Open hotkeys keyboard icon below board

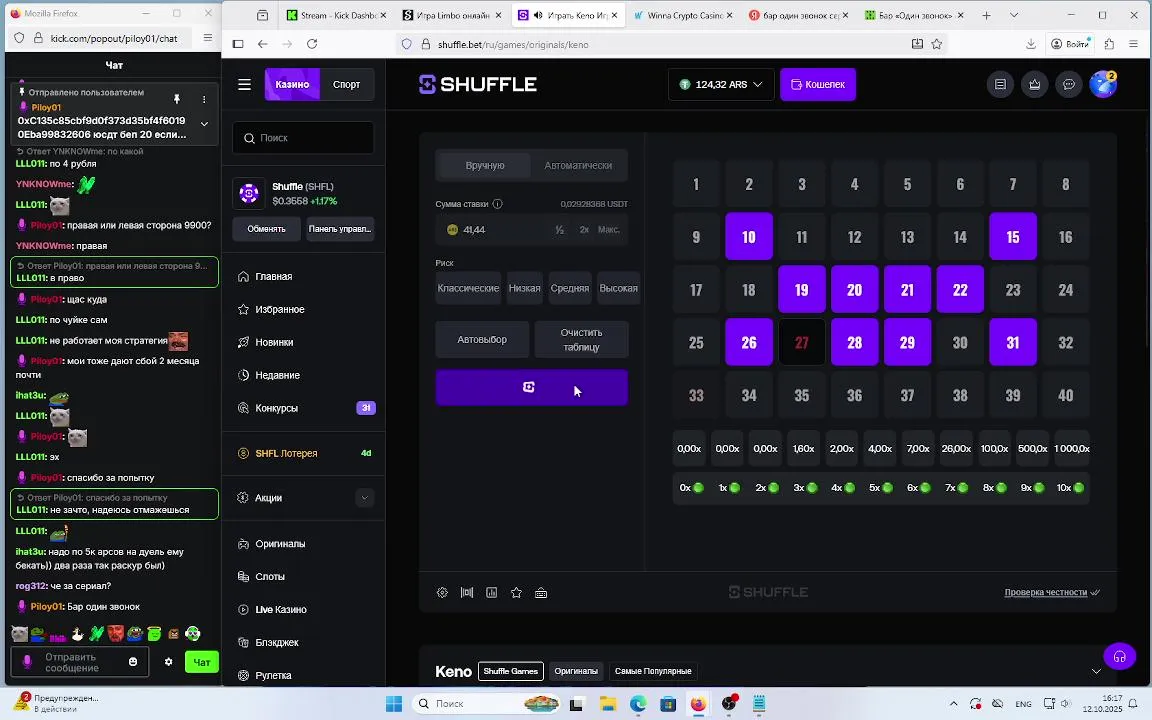point(541,593)
